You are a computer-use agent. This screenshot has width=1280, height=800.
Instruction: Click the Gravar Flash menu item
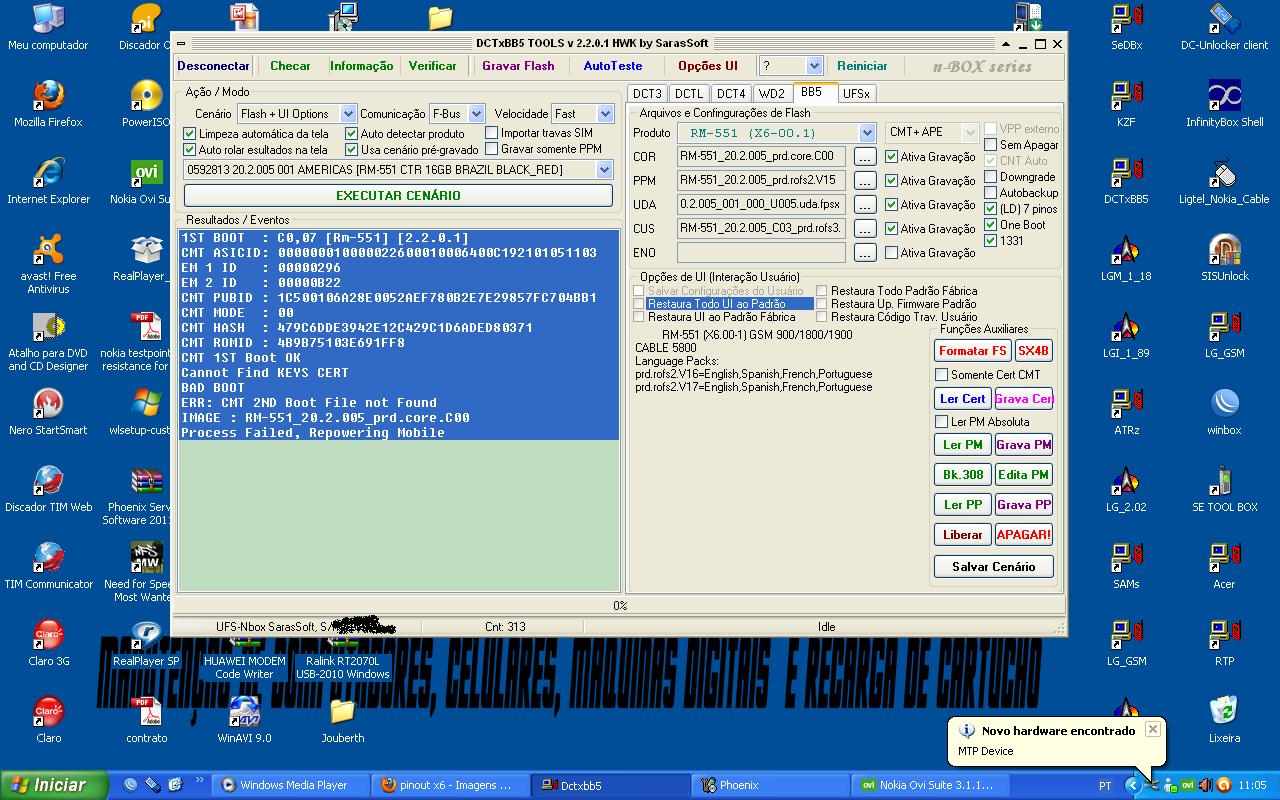pos(518,66)
